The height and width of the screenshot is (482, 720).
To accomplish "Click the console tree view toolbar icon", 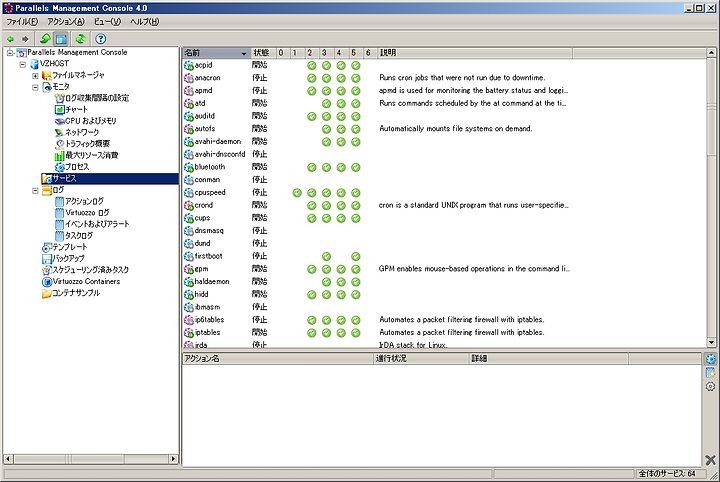I will point(61,39).
